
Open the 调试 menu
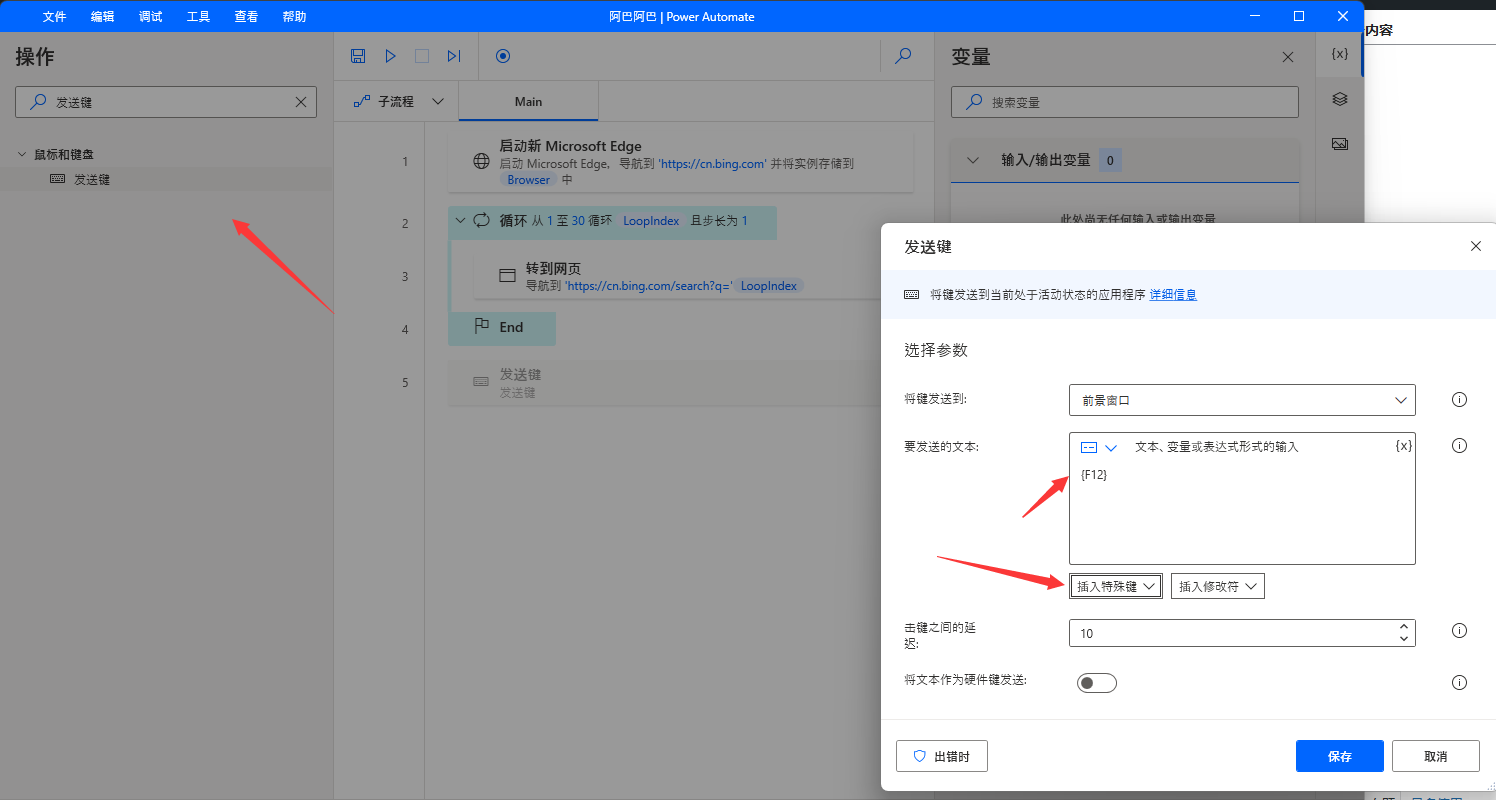(x=150, y=17)
